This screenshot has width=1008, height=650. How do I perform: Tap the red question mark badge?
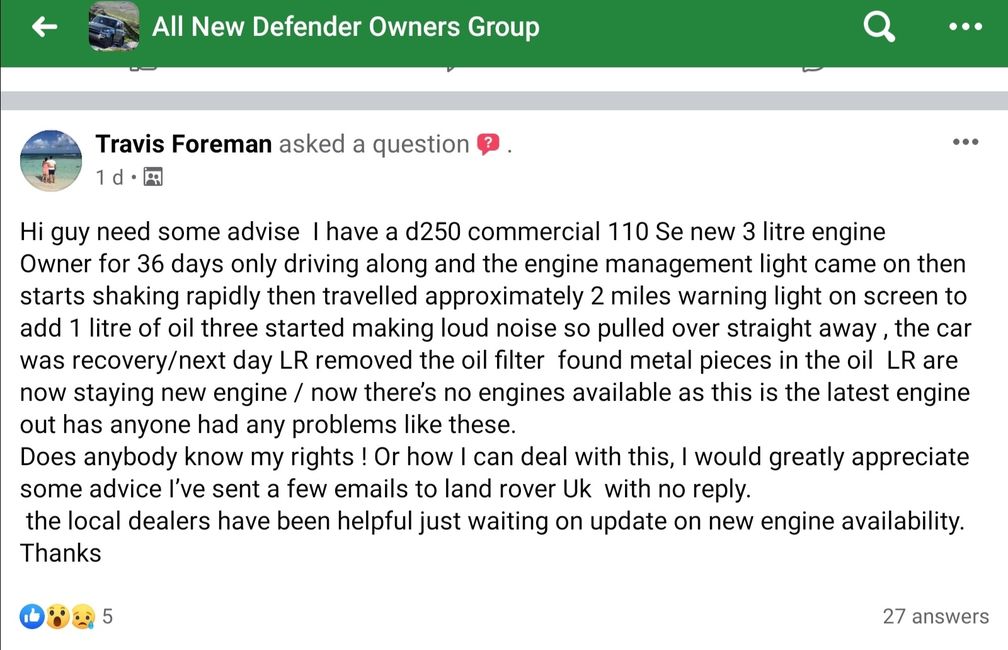coord(488,144)
